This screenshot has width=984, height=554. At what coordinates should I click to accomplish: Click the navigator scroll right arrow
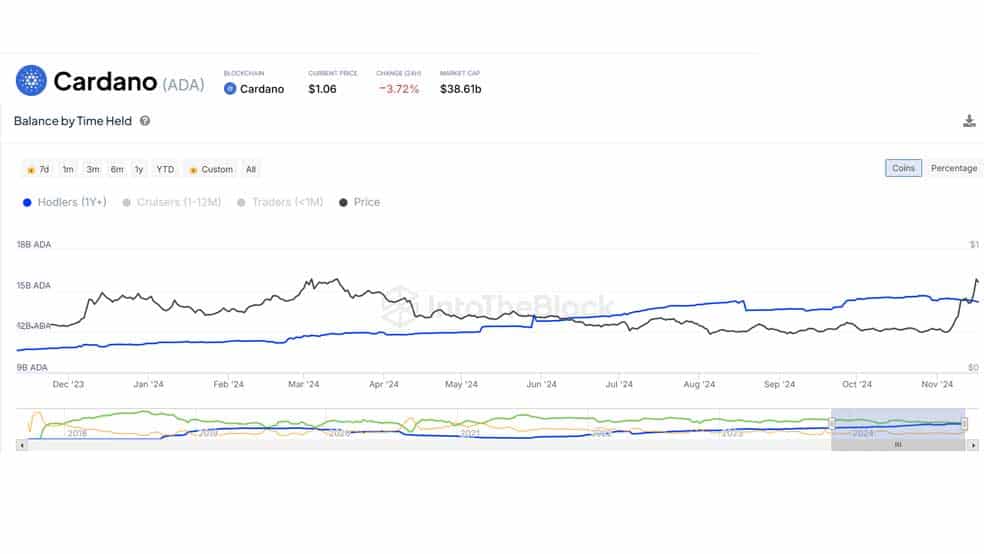tap(973, 445)
